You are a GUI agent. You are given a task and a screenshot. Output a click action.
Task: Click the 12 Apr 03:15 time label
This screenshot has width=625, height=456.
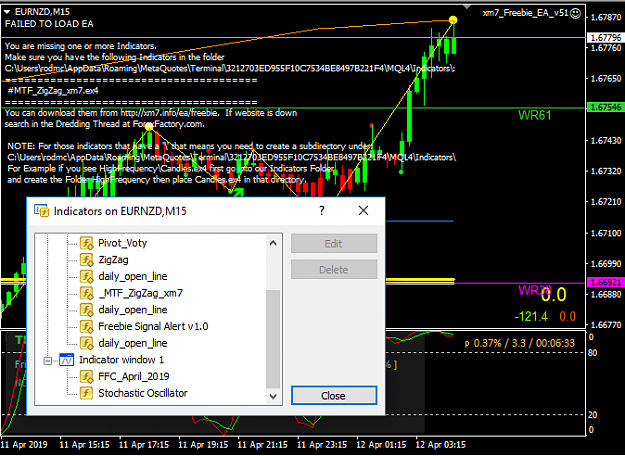(x=440, y=444)
